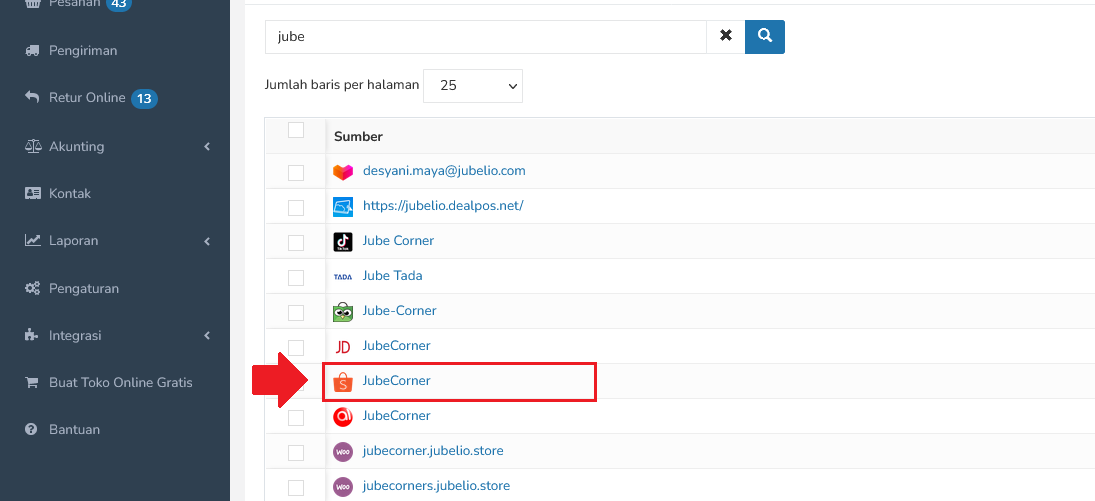Check the box for jubecorner.jubelio.store row

(296, 452)
